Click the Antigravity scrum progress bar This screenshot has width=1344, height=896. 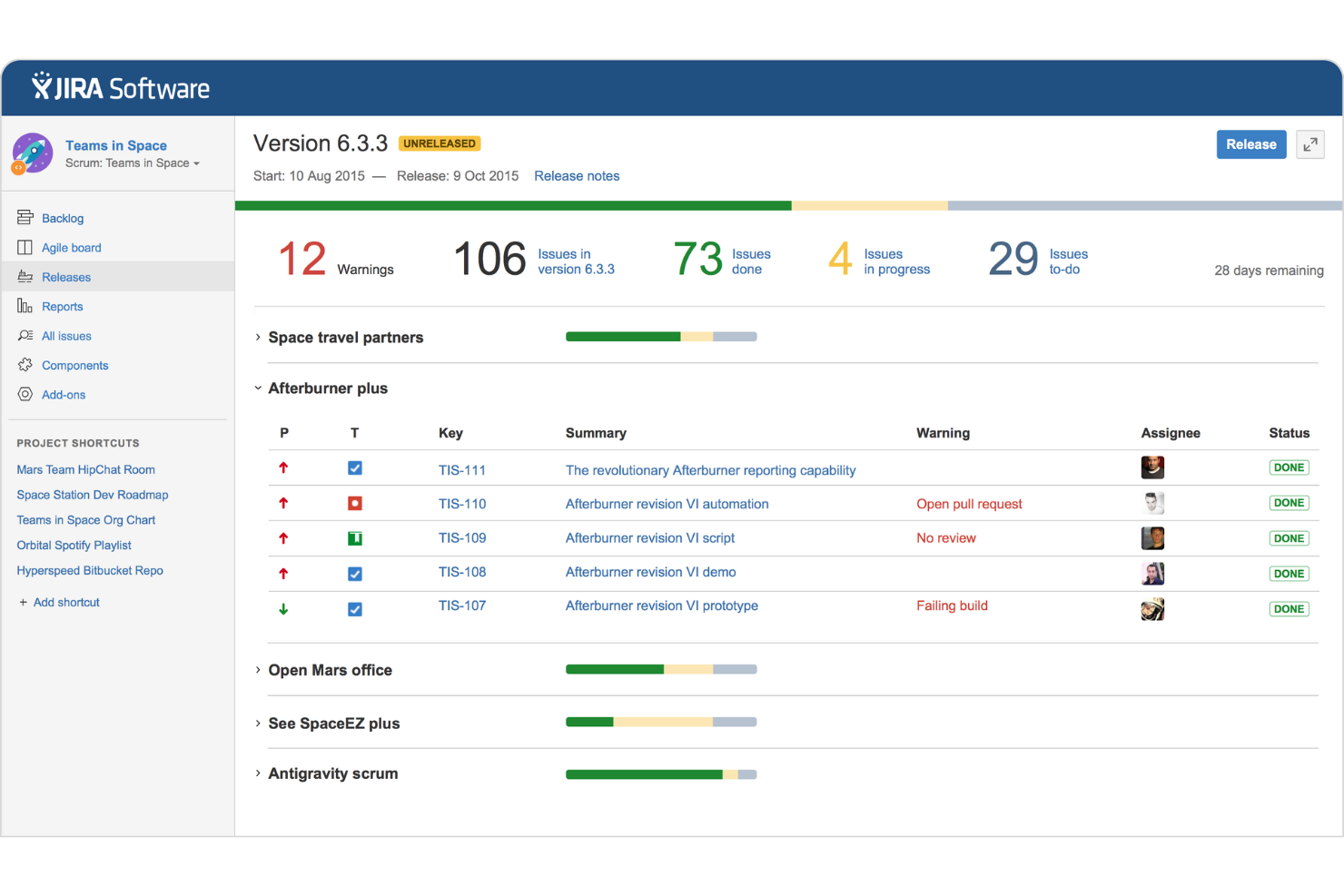[x=661, y=774]
